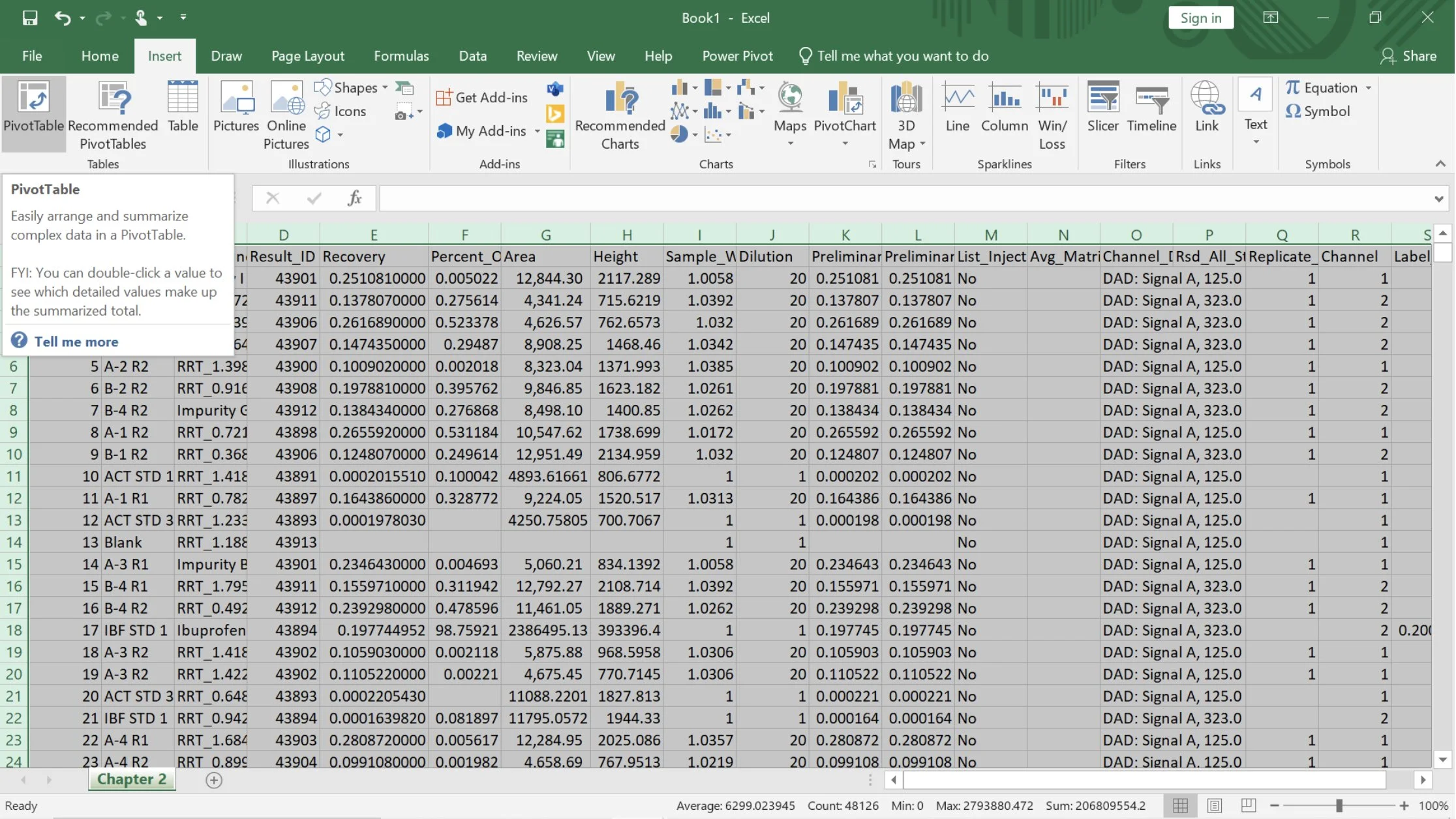The width and height of the screenshot is (1456, 819).
Task: Expand the Shapes dropdown
Action: point(385,87)
